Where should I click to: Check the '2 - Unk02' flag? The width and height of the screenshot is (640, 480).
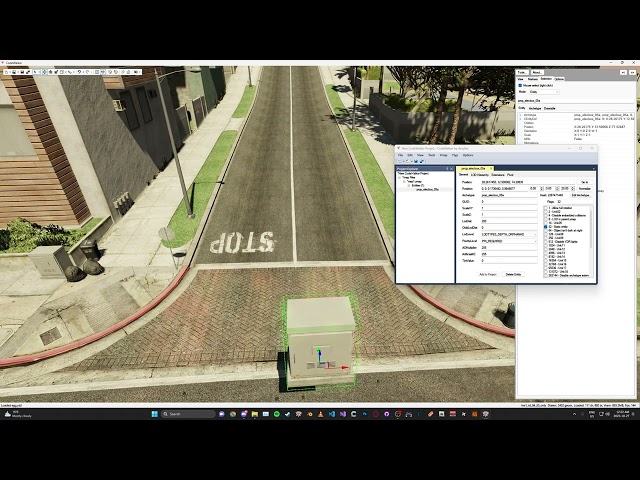click(546, 211)
